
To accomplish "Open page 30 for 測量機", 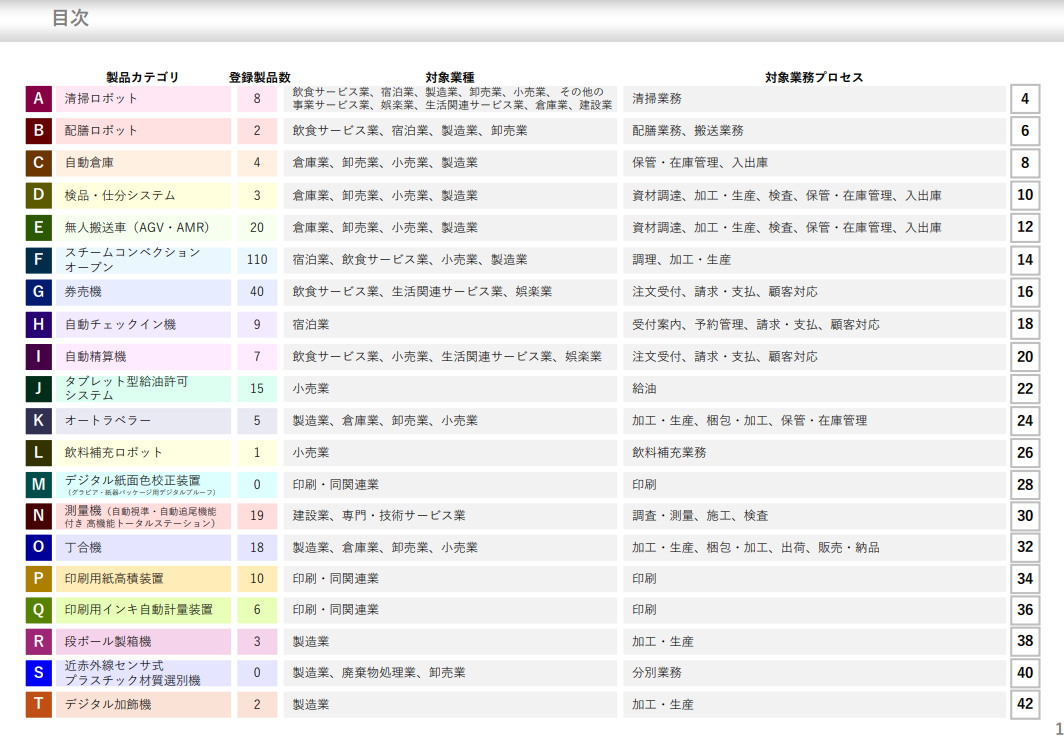I will coord(1025,516).
